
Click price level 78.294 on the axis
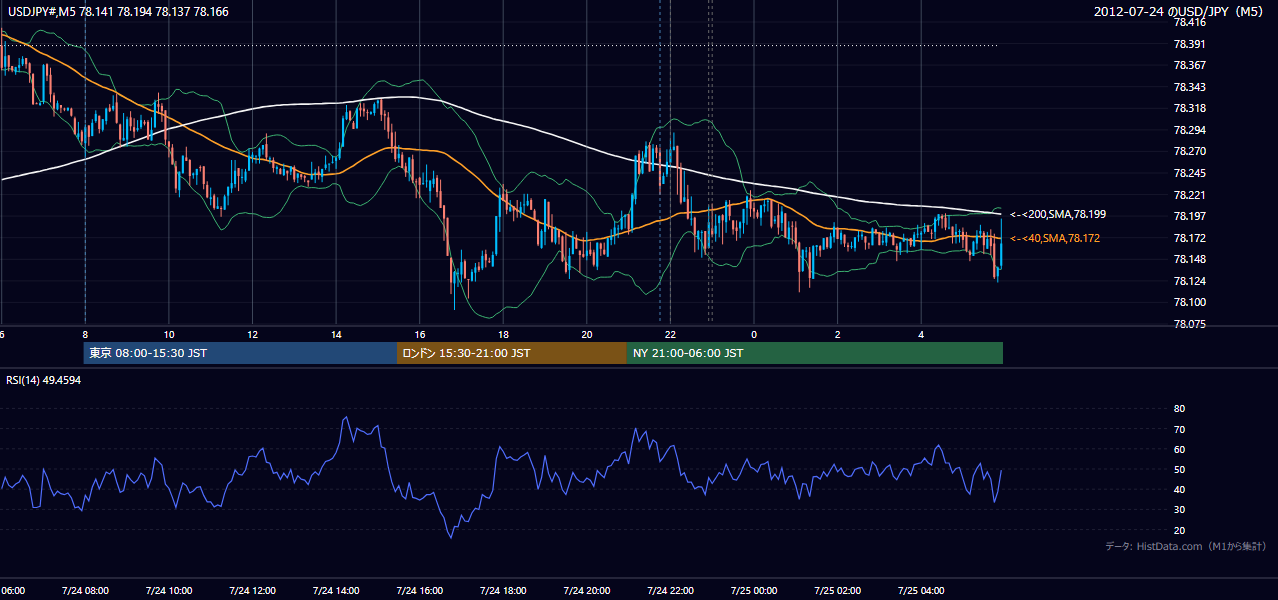pyautogui.click(x=1188, y=130)
